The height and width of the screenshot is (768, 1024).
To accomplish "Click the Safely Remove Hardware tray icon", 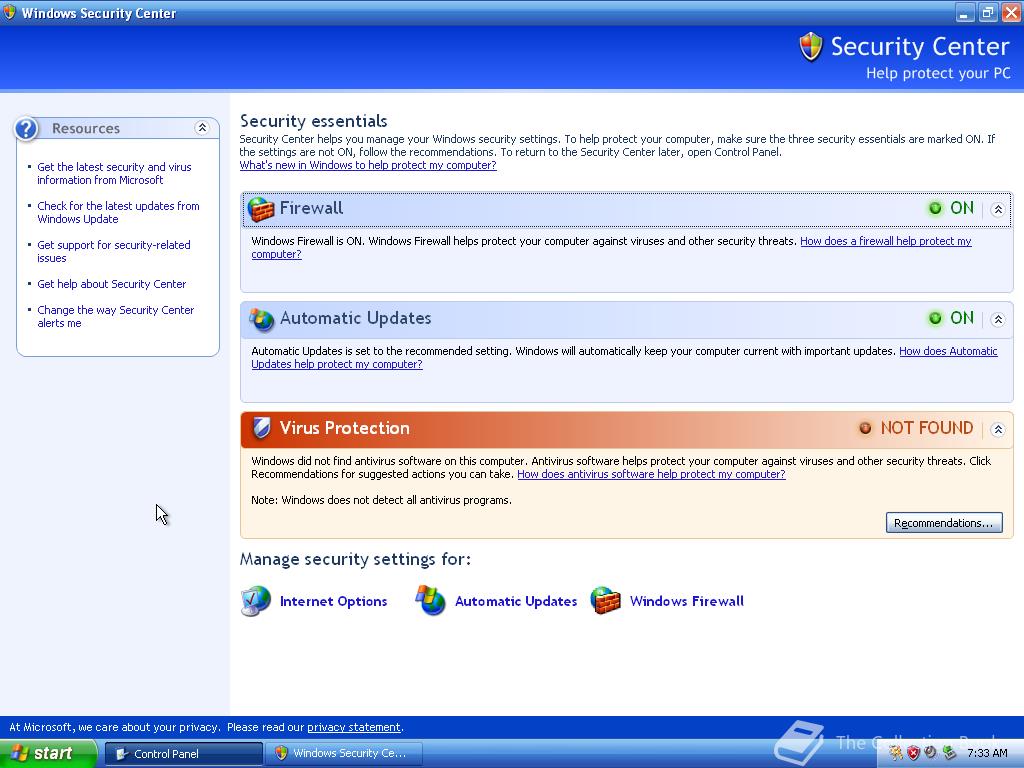I will [x=949, y=753].
